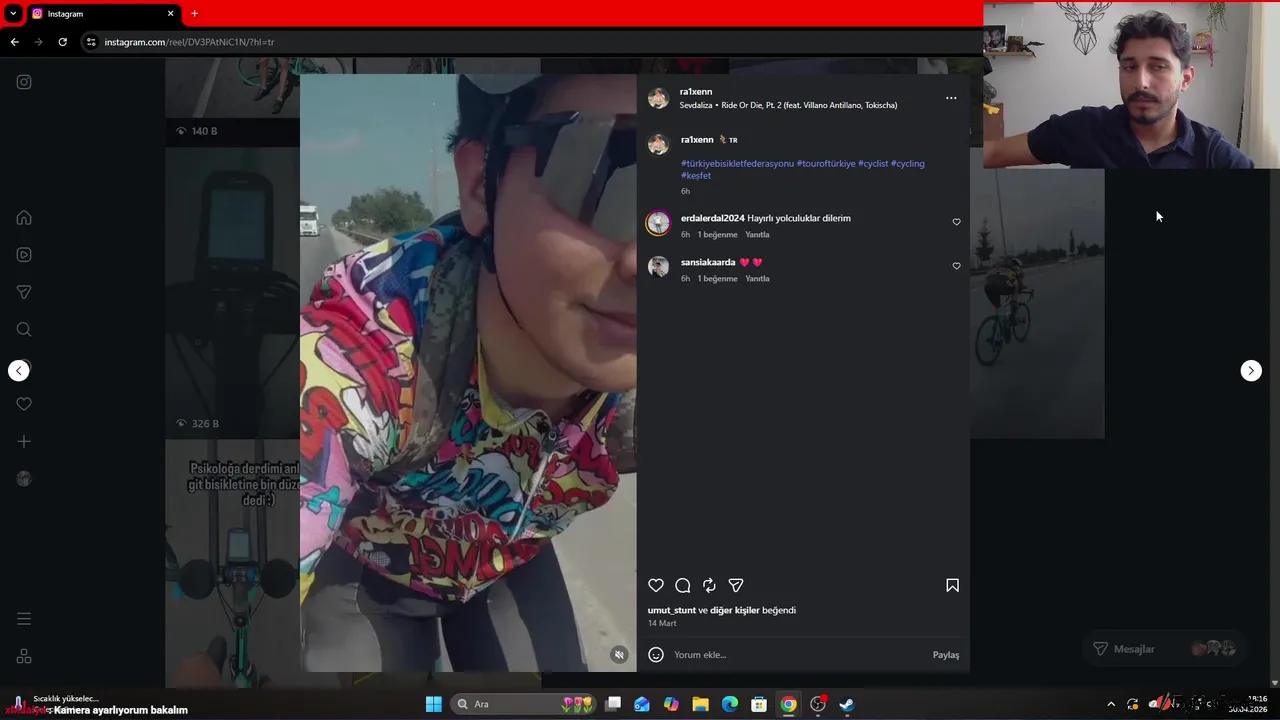This screenshot has height=720, width=1280.
Task: Open a new browser tab with the plus
Action: 194,14
